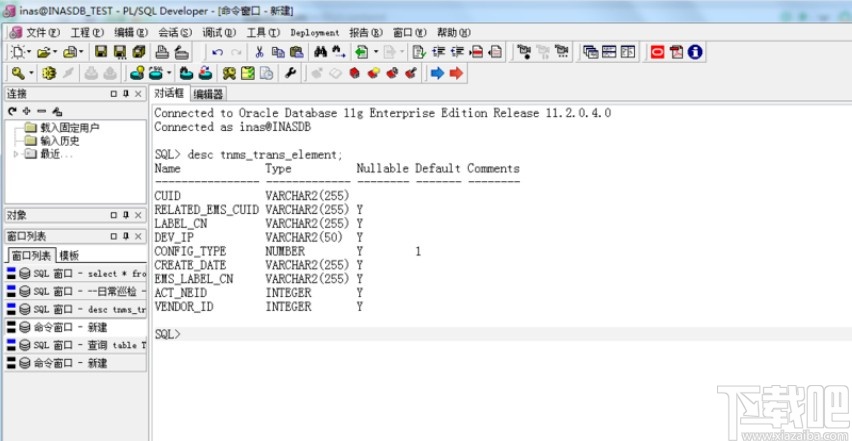This screenshot has height=441, width=852.
Task: Click the Copy icon
Action: tap(278, 52)
